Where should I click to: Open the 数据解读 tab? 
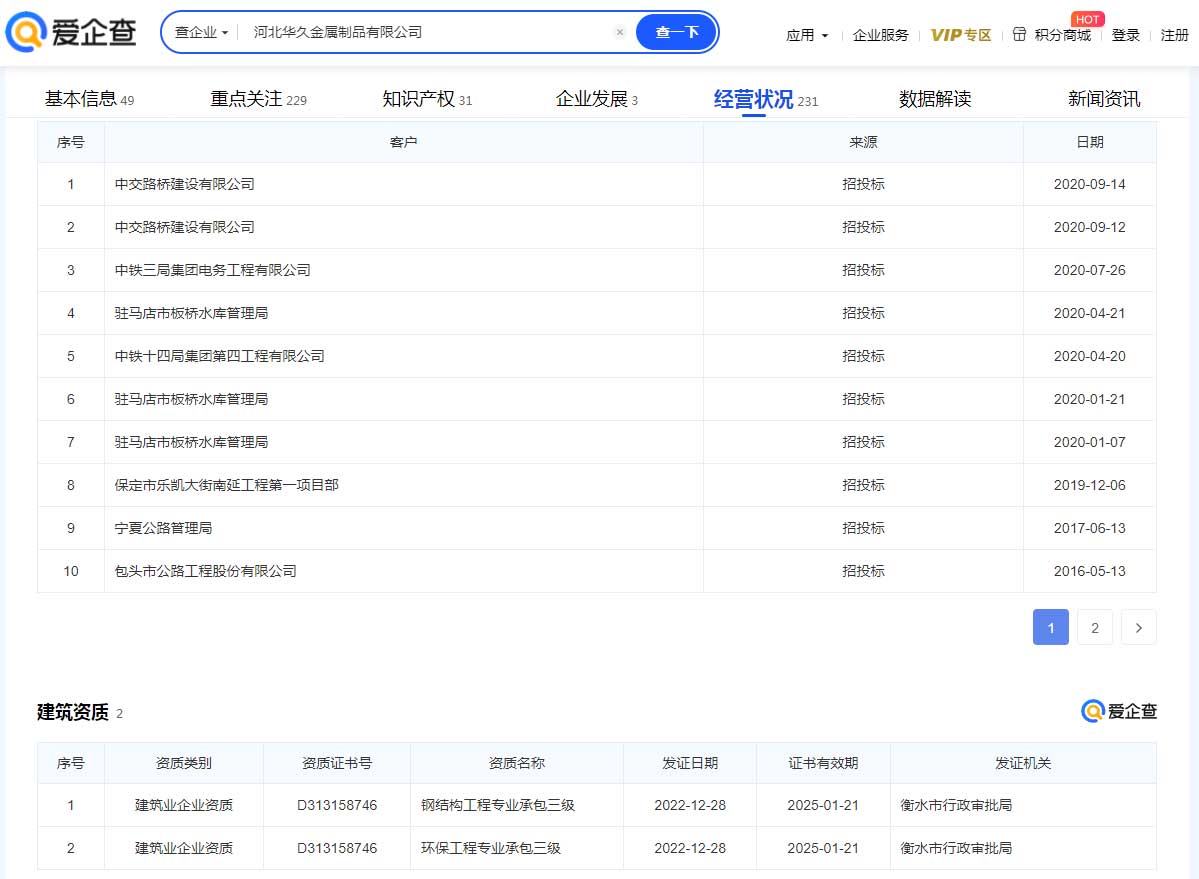[935, 99]
